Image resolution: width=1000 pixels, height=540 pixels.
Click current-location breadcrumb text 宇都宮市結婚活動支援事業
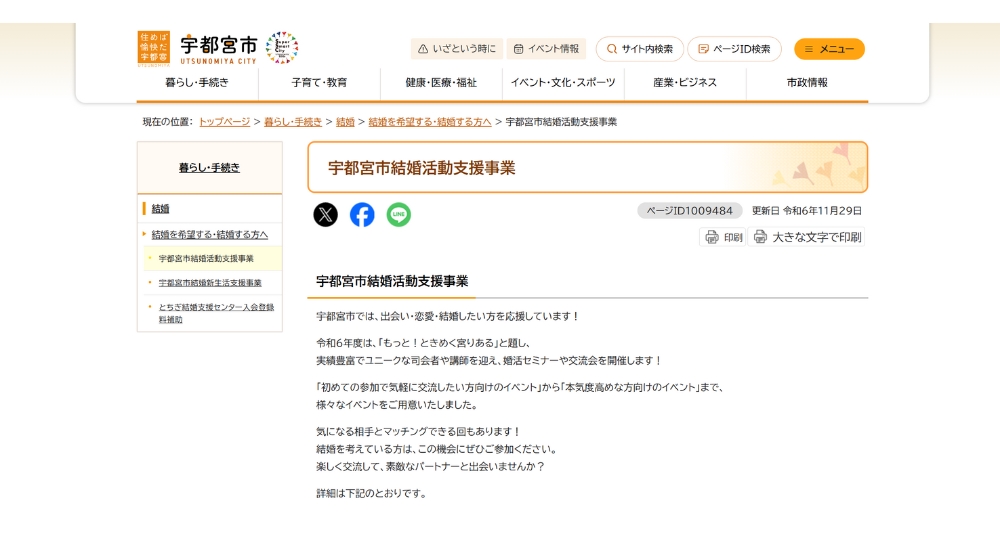(x=561, y=122)
